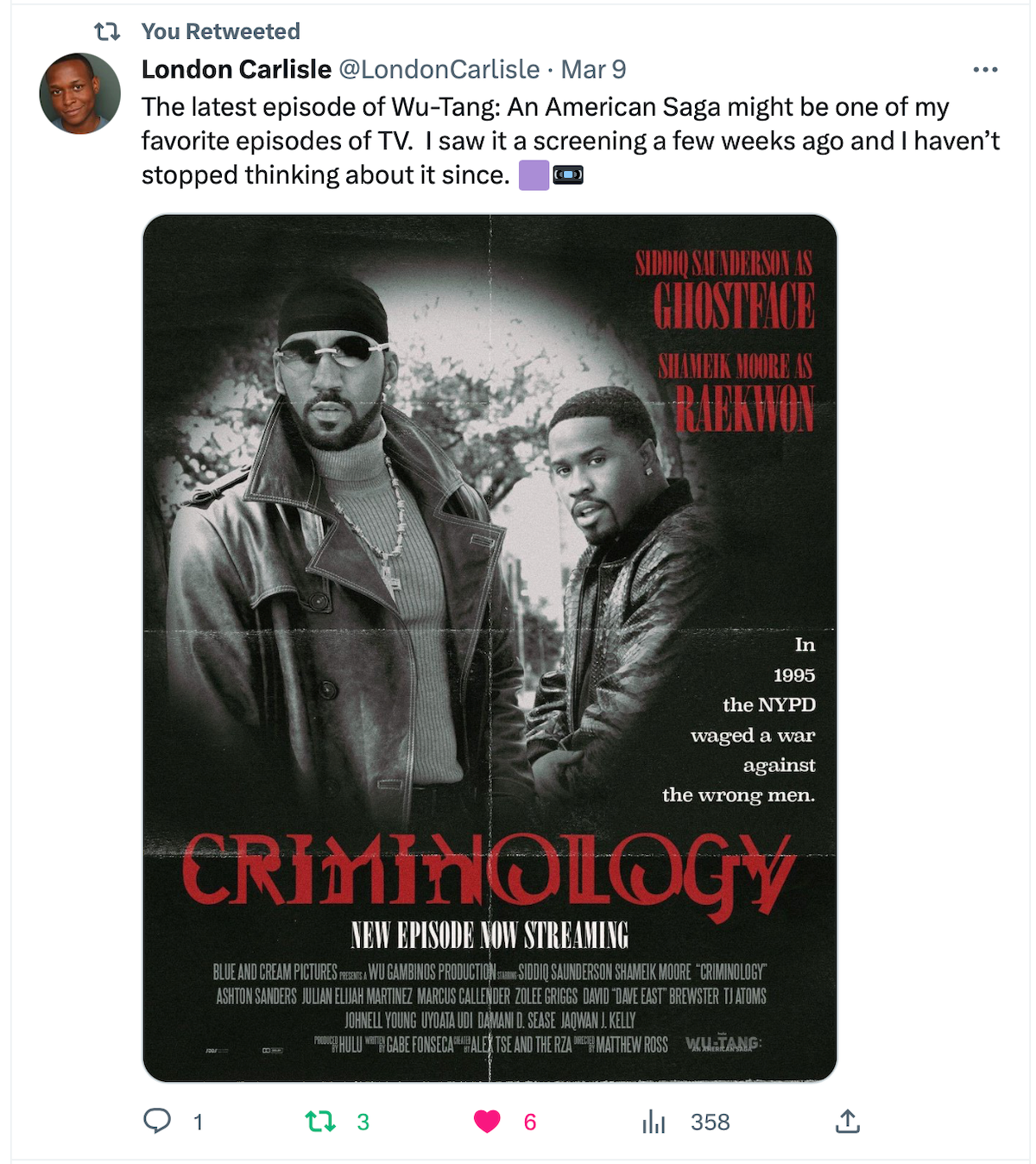Open London Carlisle's profile avatar
1036x1164 pixels.
79,93
